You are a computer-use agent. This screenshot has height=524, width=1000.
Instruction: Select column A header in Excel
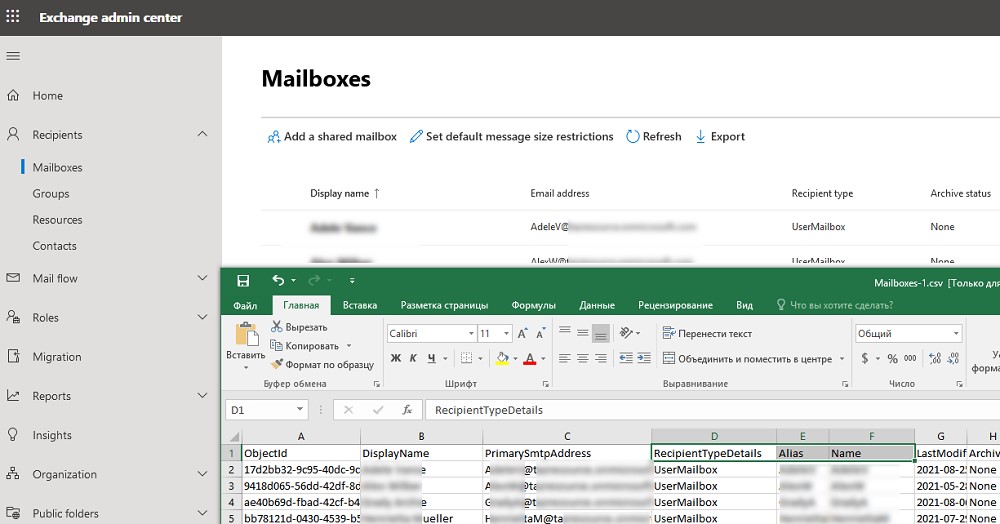click(301, 436)
